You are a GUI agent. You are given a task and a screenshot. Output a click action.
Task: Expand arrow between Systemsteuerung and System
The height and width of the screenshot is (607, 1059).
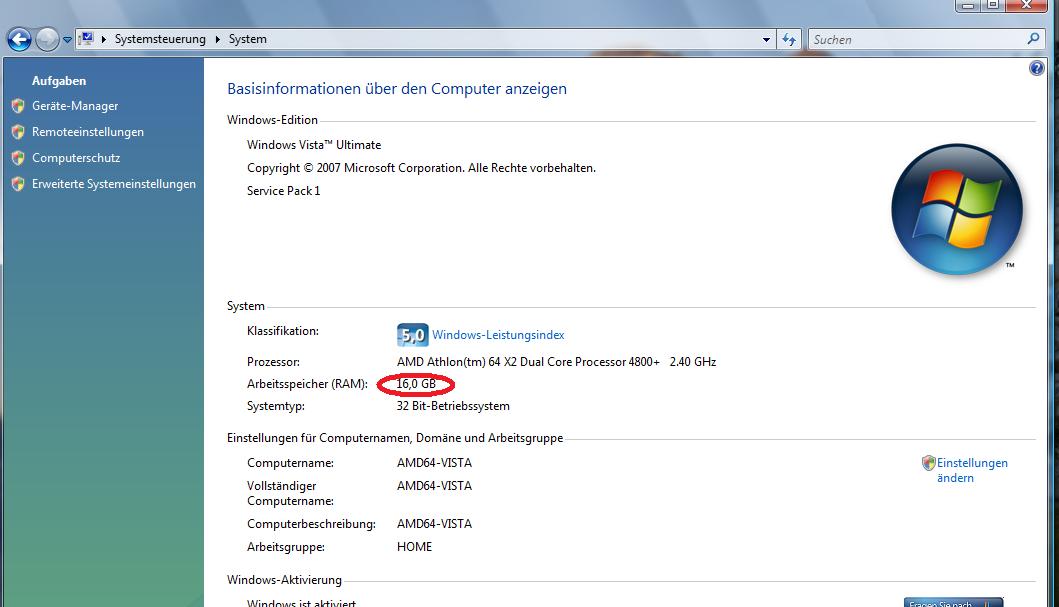(217, 39)
